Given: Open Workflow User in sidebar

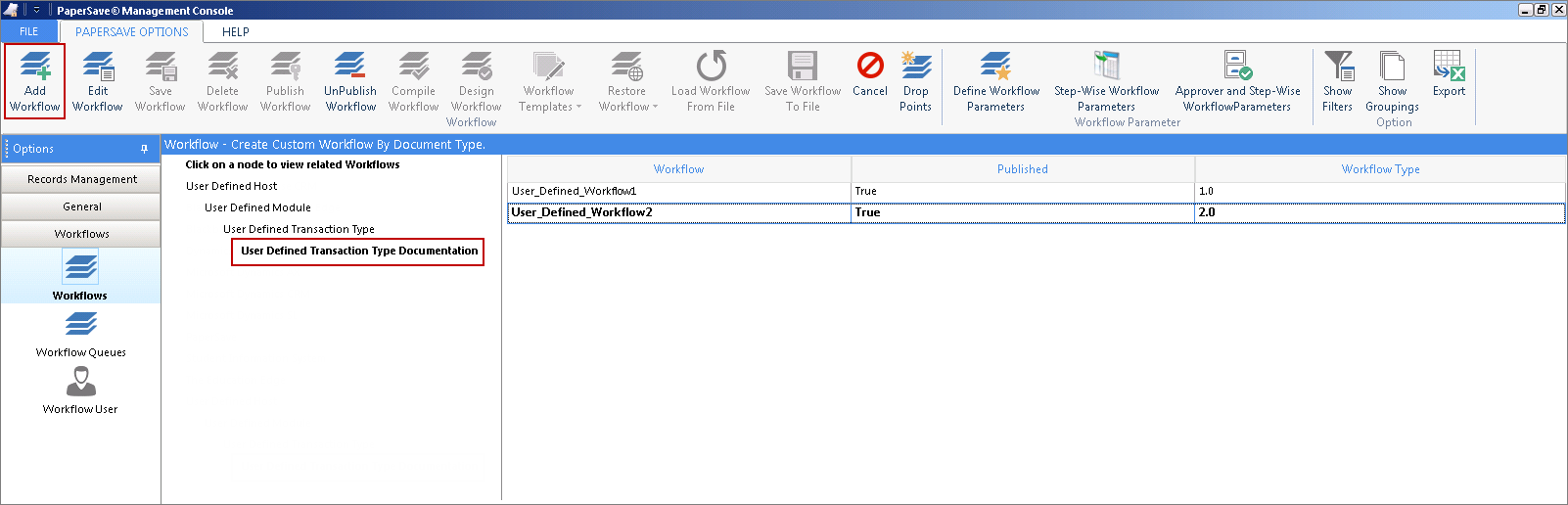Looking at the screenshot, I should tap(80, 390).
